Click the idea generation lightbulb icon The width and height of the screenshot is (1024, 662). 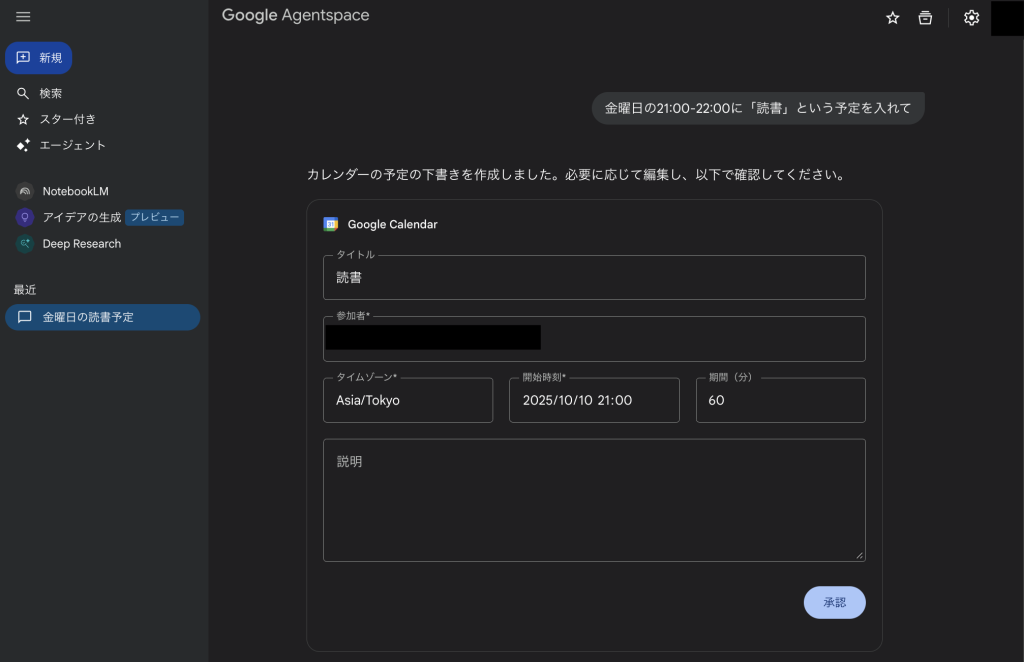(x=25, y=217)
